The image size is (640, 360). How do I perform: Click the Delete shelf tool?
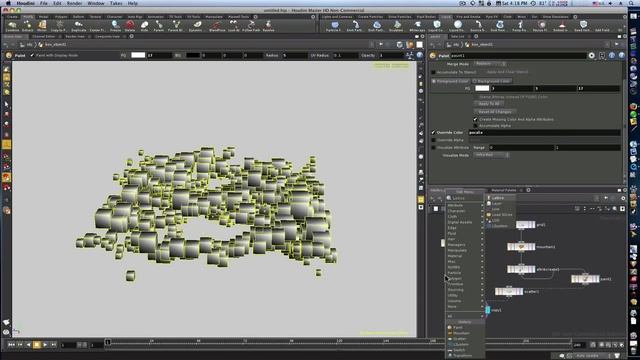pos(130,26)
